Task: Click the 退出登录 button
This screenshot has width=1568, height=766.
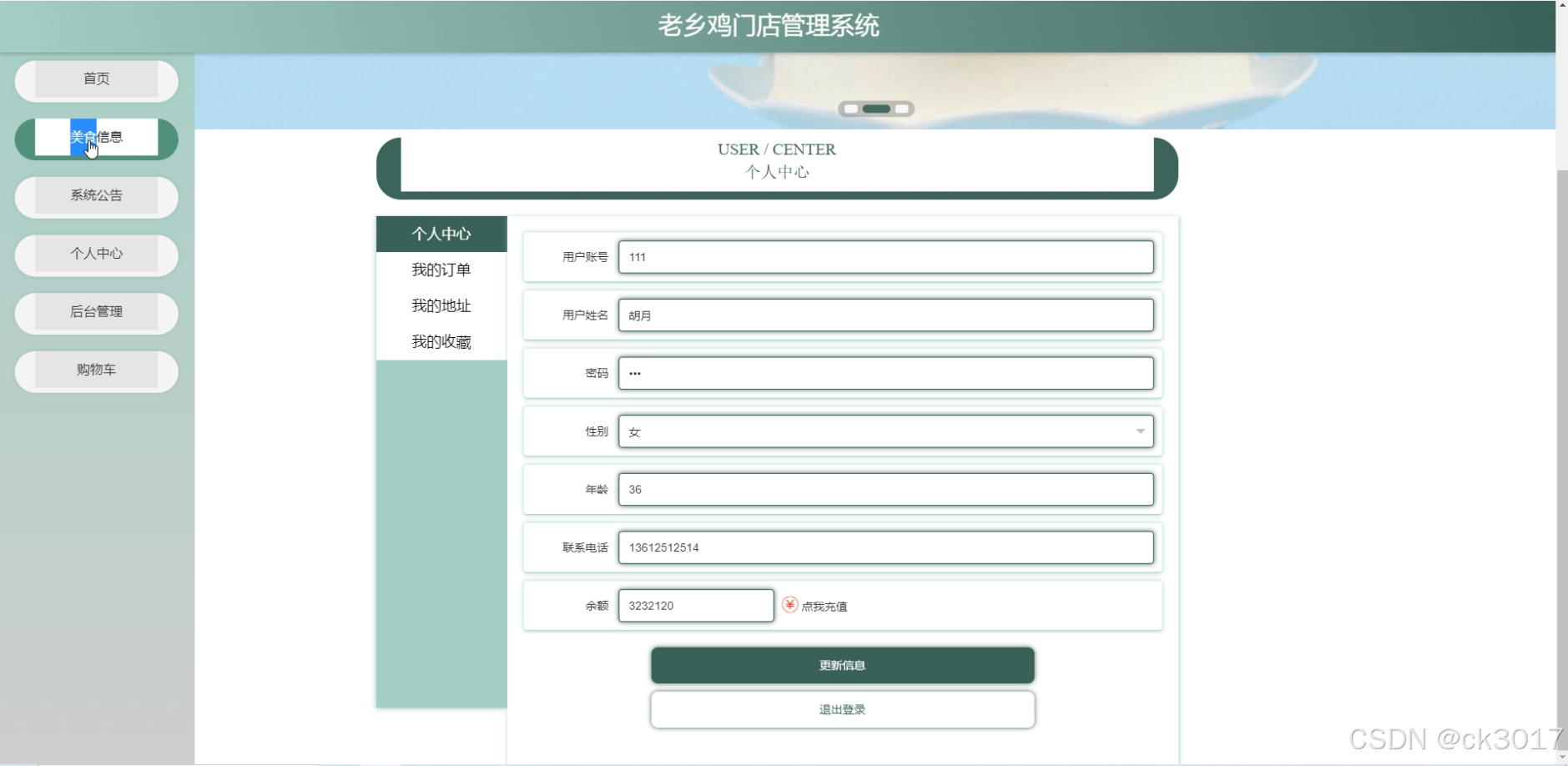Action: tap(842, 709)
